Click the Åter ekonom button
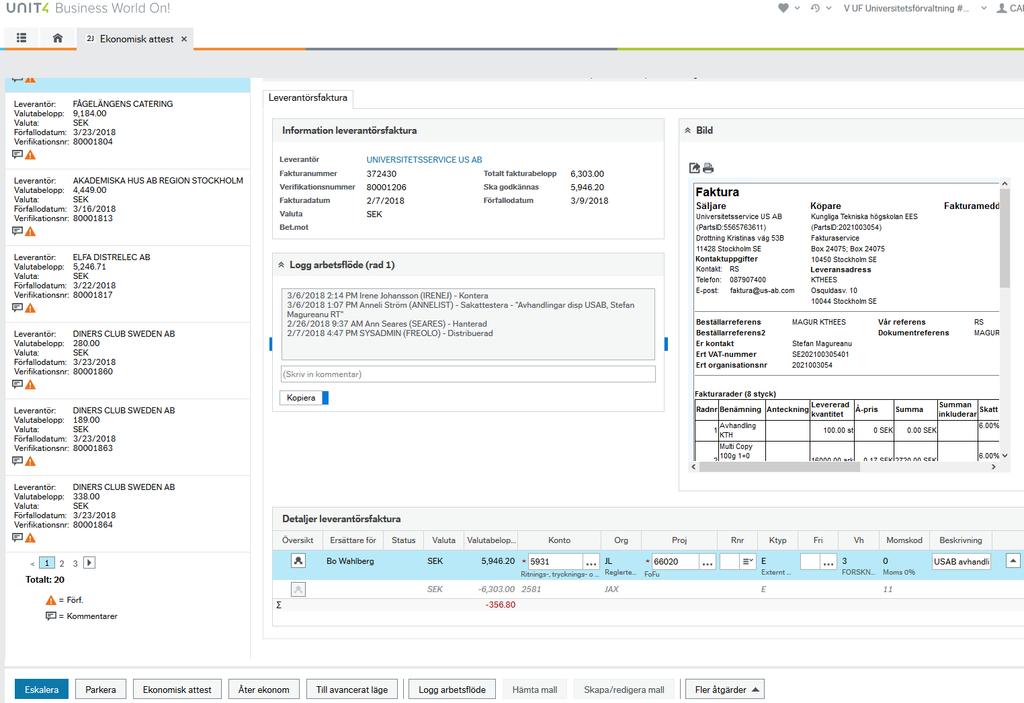1024x703 pixels. pyautogui.click(x=264, y=689)
